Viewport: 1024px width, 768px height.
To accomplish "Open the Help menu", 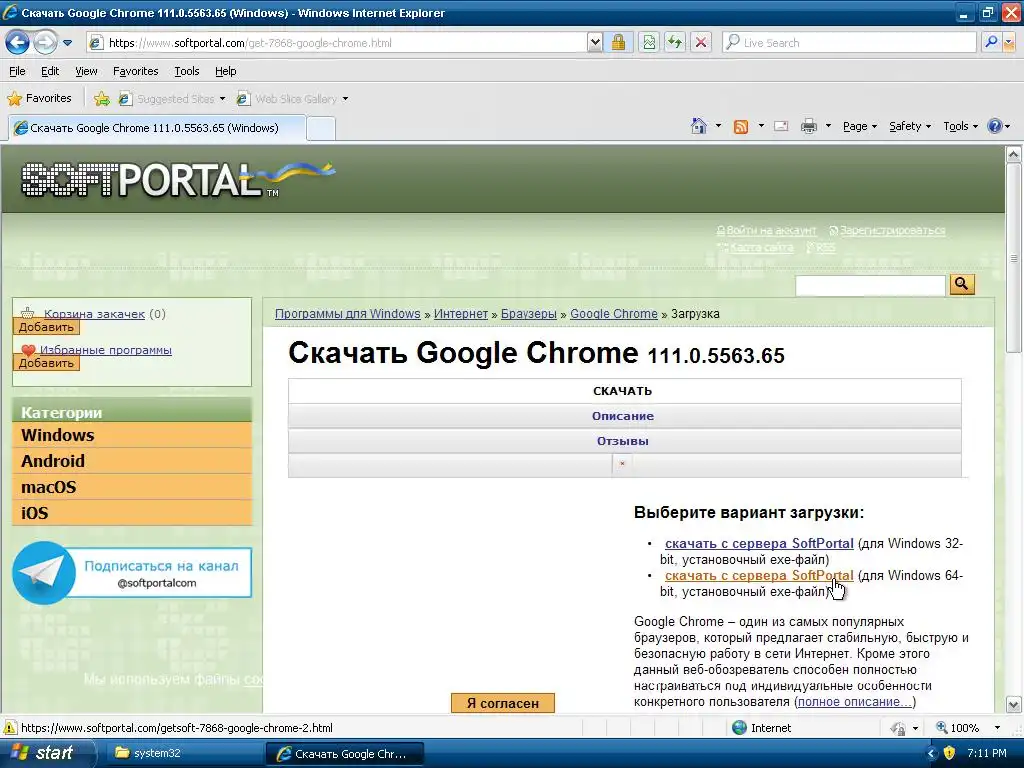I will (x=225, y=71).
